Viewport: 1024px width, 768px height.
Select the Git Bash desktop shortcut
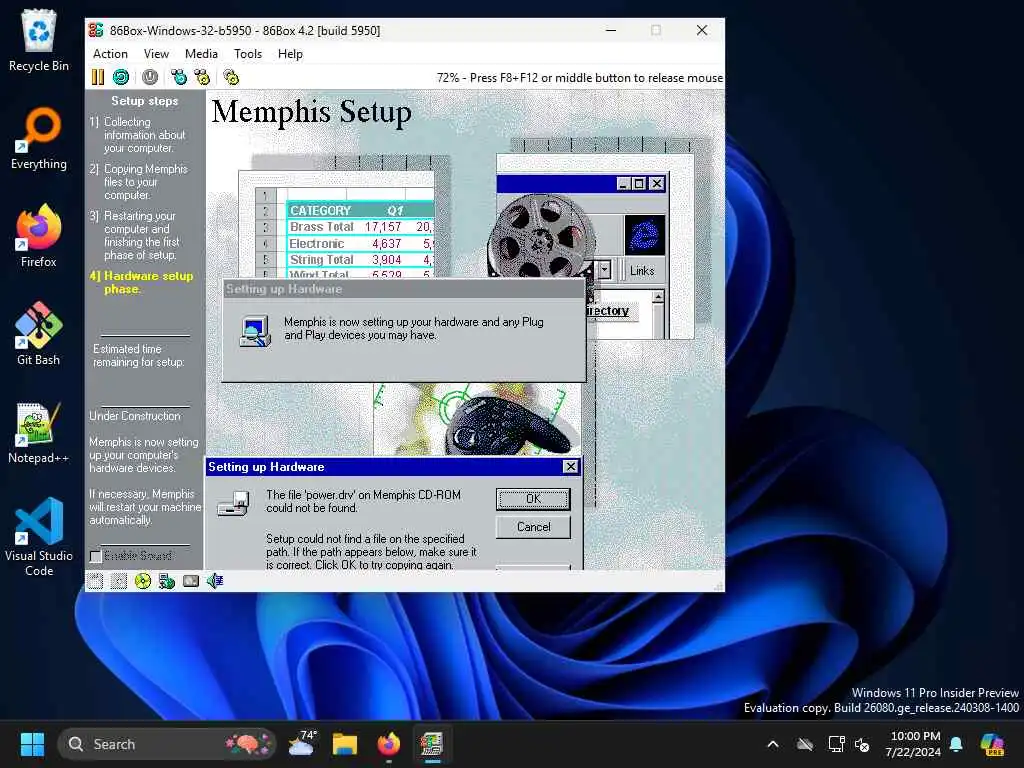[39, 334]
